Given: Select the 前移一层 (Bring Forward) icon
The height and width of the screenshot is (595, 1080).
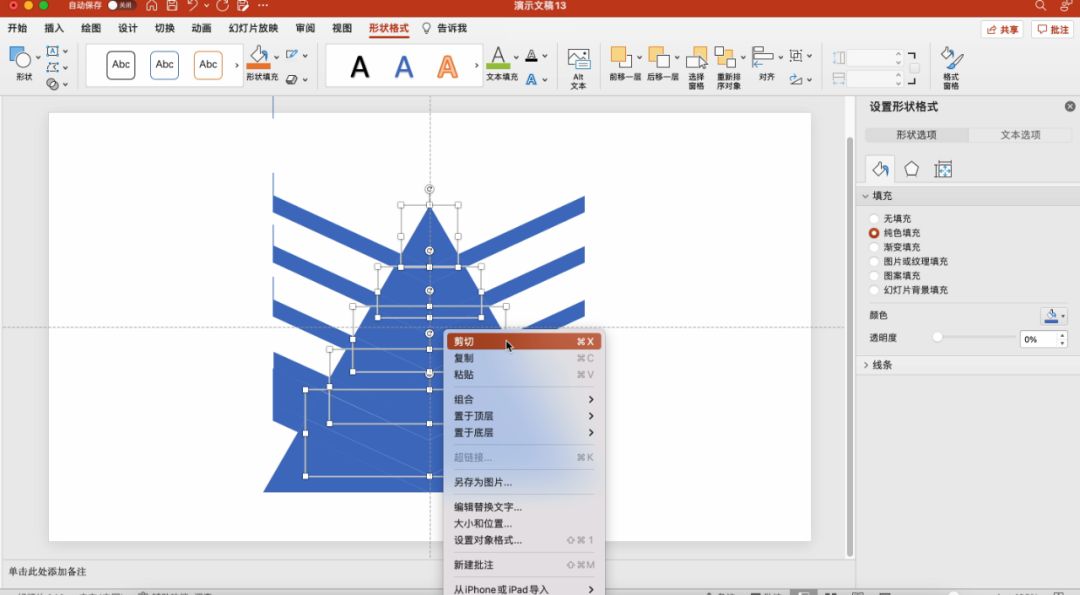Looking at the screenshot, I should (620, 57).
